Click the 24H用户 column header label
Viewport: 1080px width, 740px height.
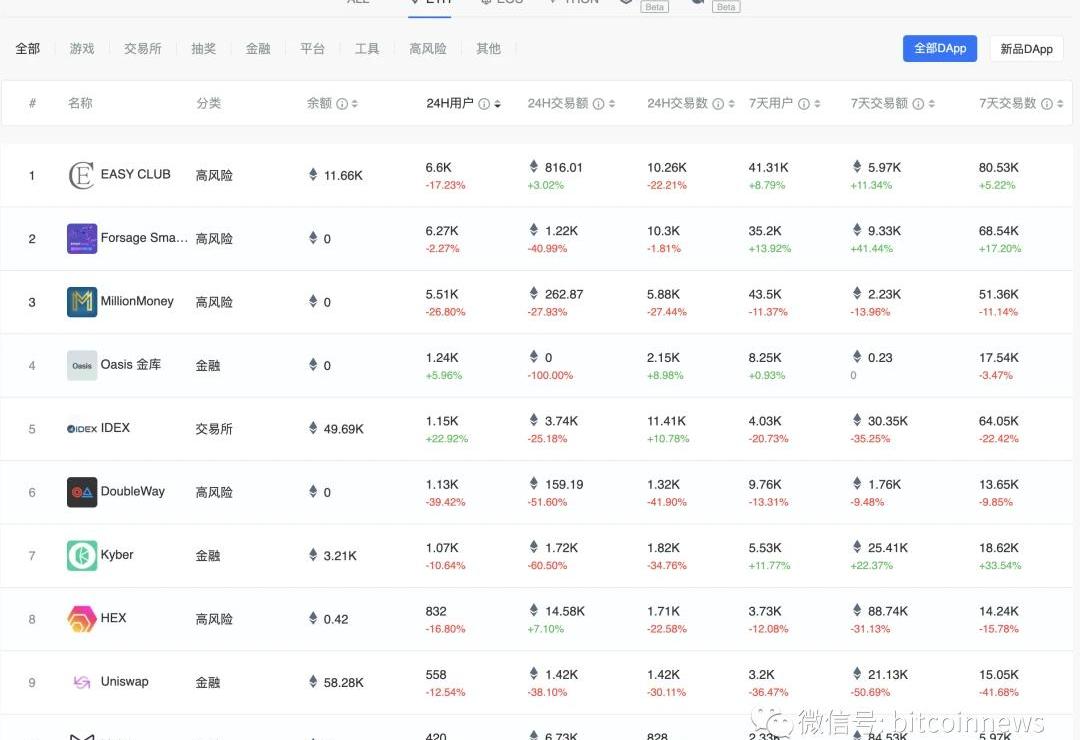(450, 103)
